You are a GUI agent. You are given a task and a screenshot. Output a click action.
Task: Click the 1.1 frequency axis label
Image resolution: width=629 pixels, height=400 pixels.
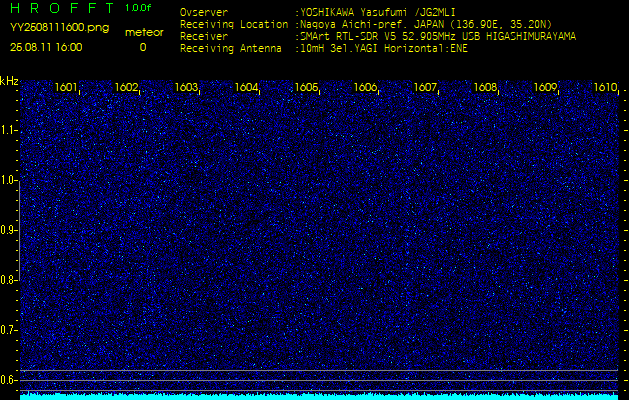pyautogui.click(x=8, y=130)
